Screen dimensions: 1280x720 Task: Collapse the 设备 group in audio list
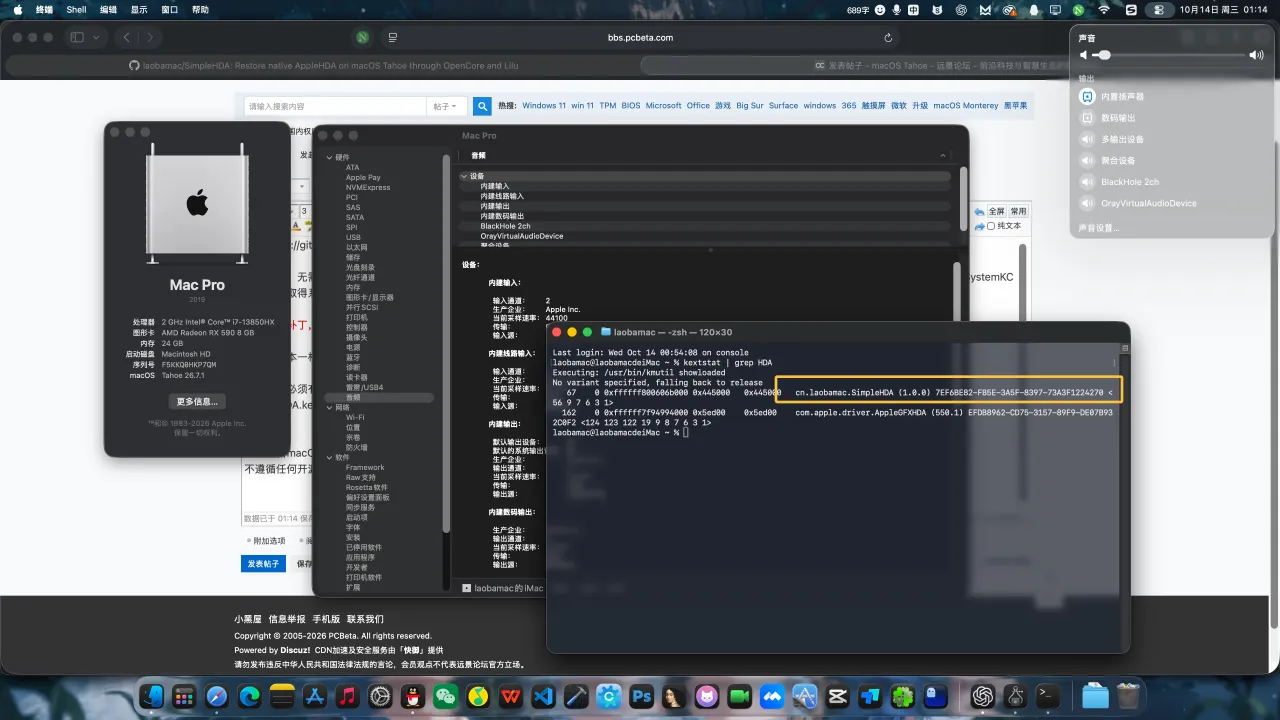point(464,176)
